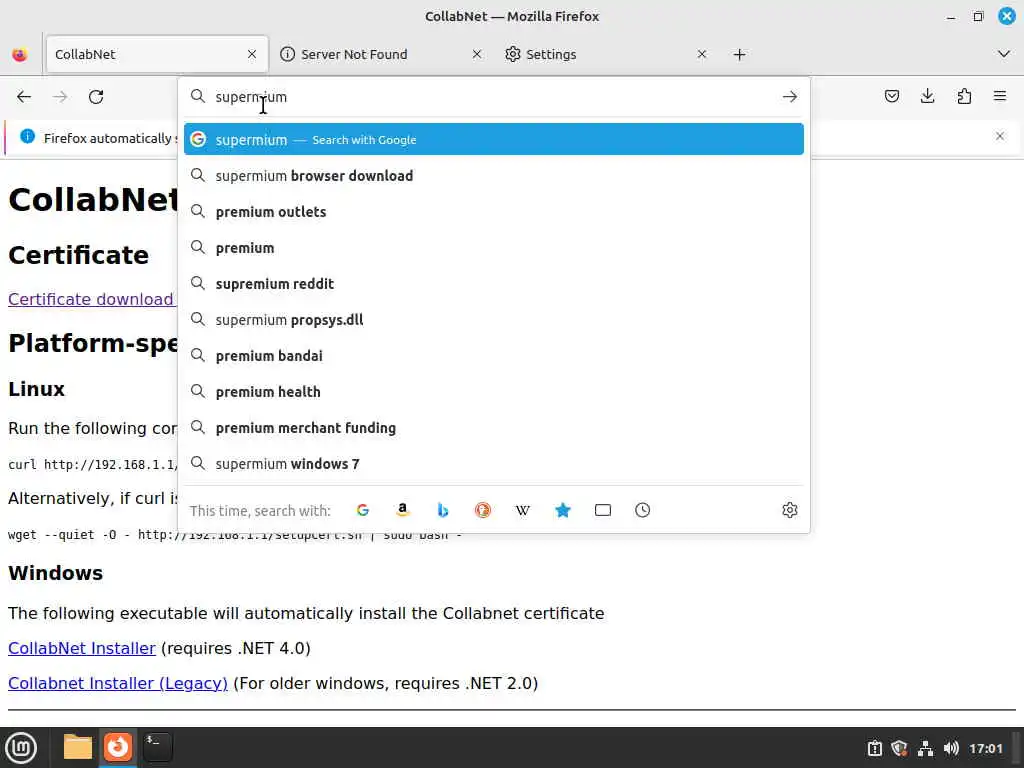Search this time with DuckDuckGo icon
1024x768 pixels.
(483, 510)
